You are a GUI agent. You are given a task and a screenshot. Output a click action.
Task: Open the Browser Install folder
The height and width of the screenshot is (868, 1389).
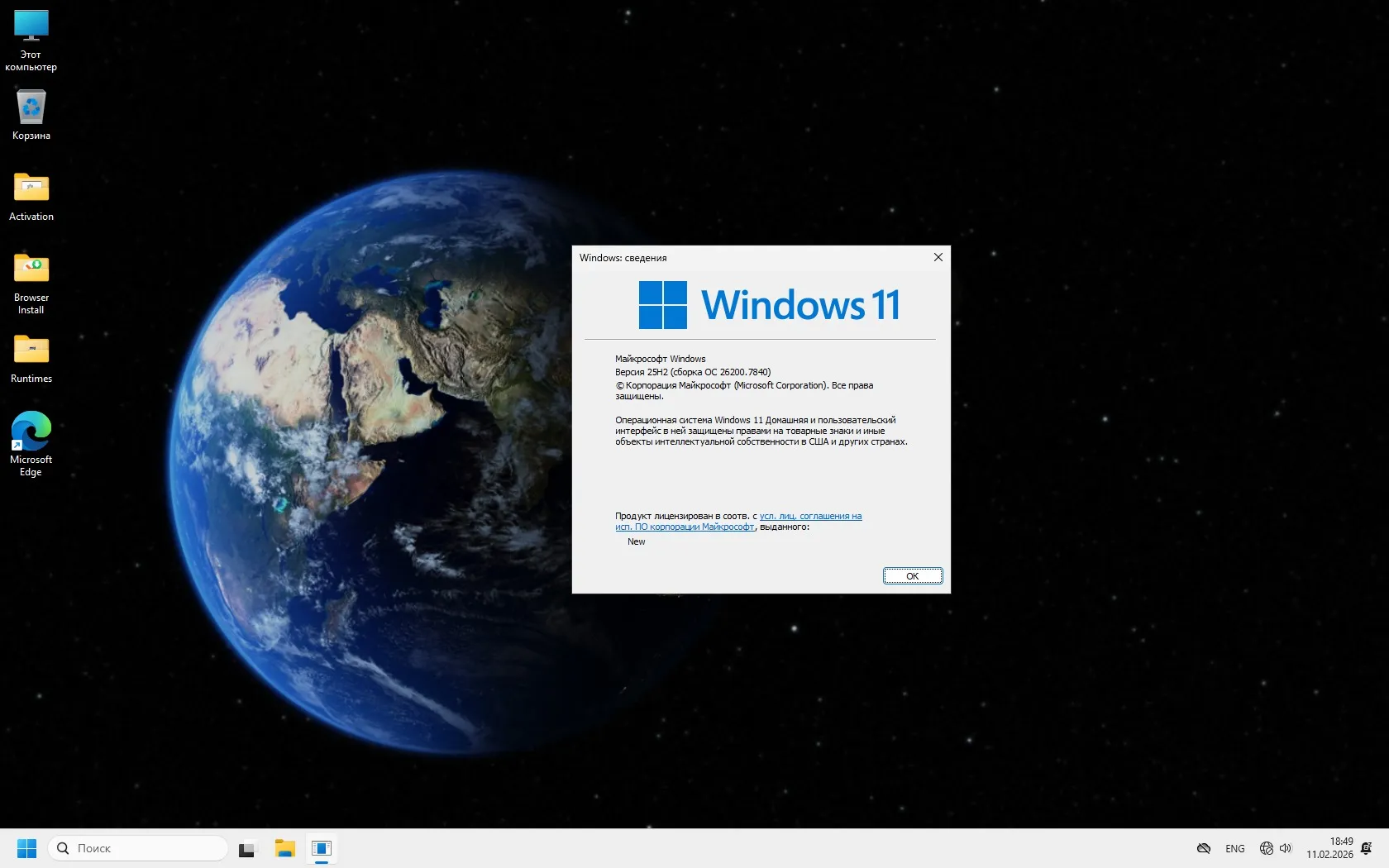coord(31,273)
